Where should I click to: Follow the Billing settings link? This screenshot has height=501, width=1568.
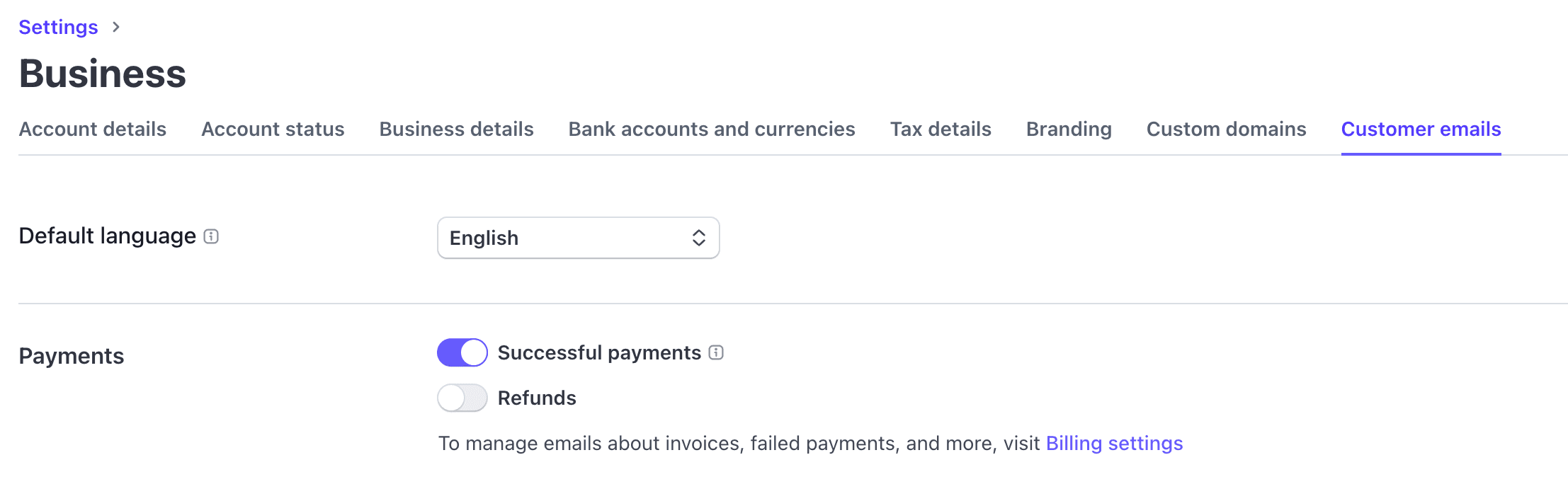tap(1114, 444)
